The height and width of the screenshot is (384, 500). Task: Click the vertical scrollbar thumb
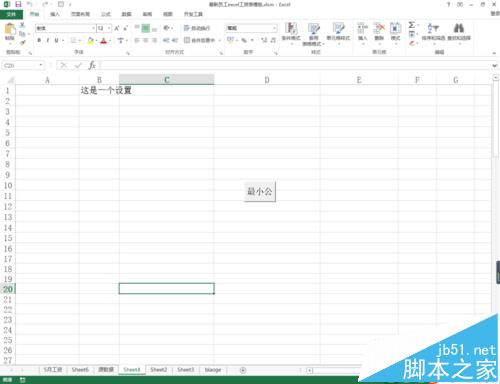tap(496, 120)
